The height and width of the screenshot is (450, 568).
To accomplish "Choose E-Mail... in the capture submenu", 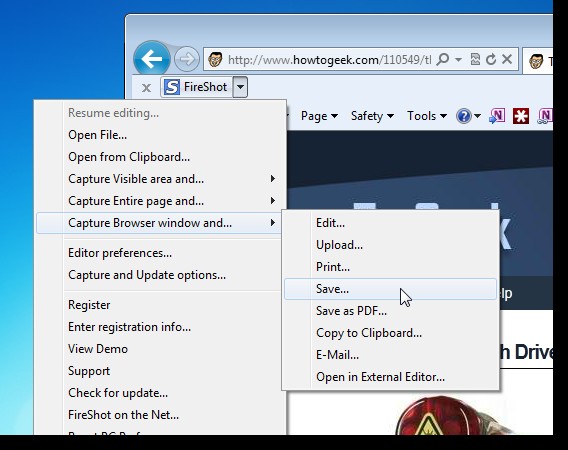I will pos(390,355).
